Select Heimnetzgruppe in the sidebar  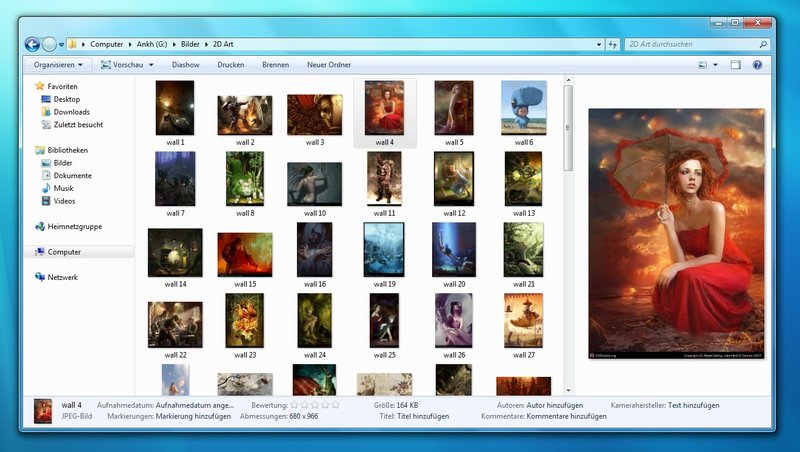point(68,227)
